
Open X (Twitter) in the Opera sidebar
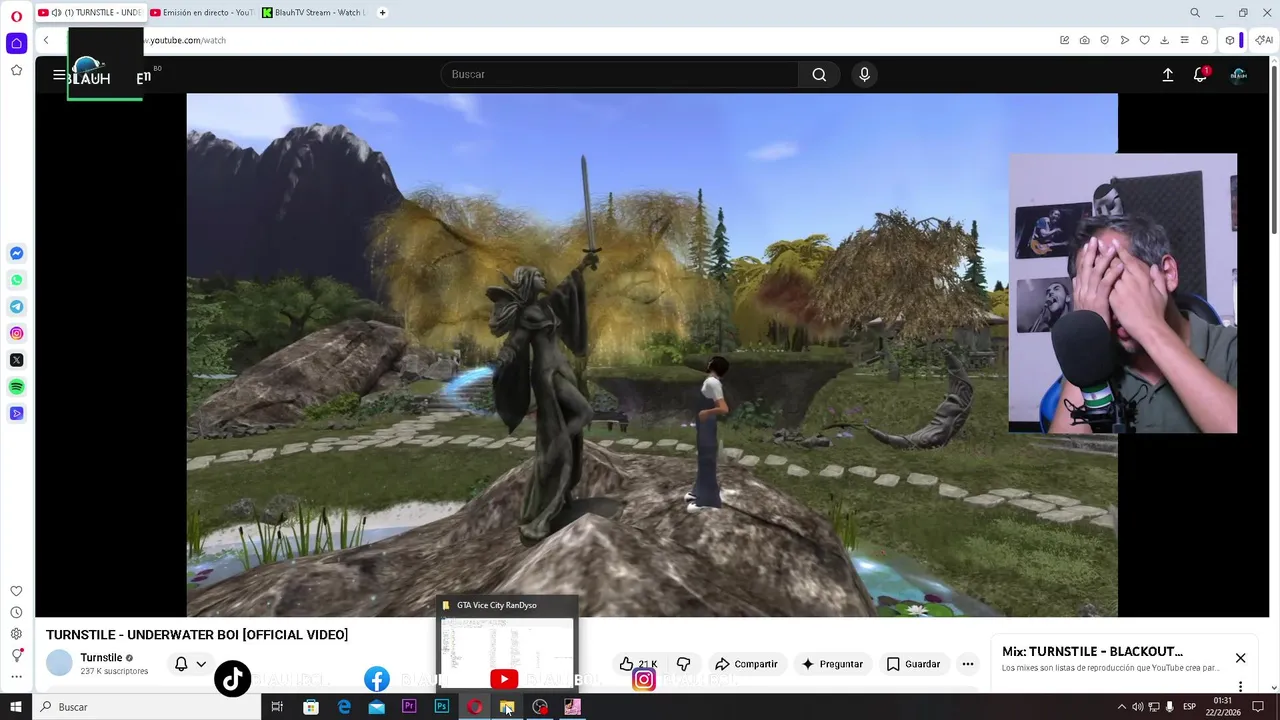(16, 360)
